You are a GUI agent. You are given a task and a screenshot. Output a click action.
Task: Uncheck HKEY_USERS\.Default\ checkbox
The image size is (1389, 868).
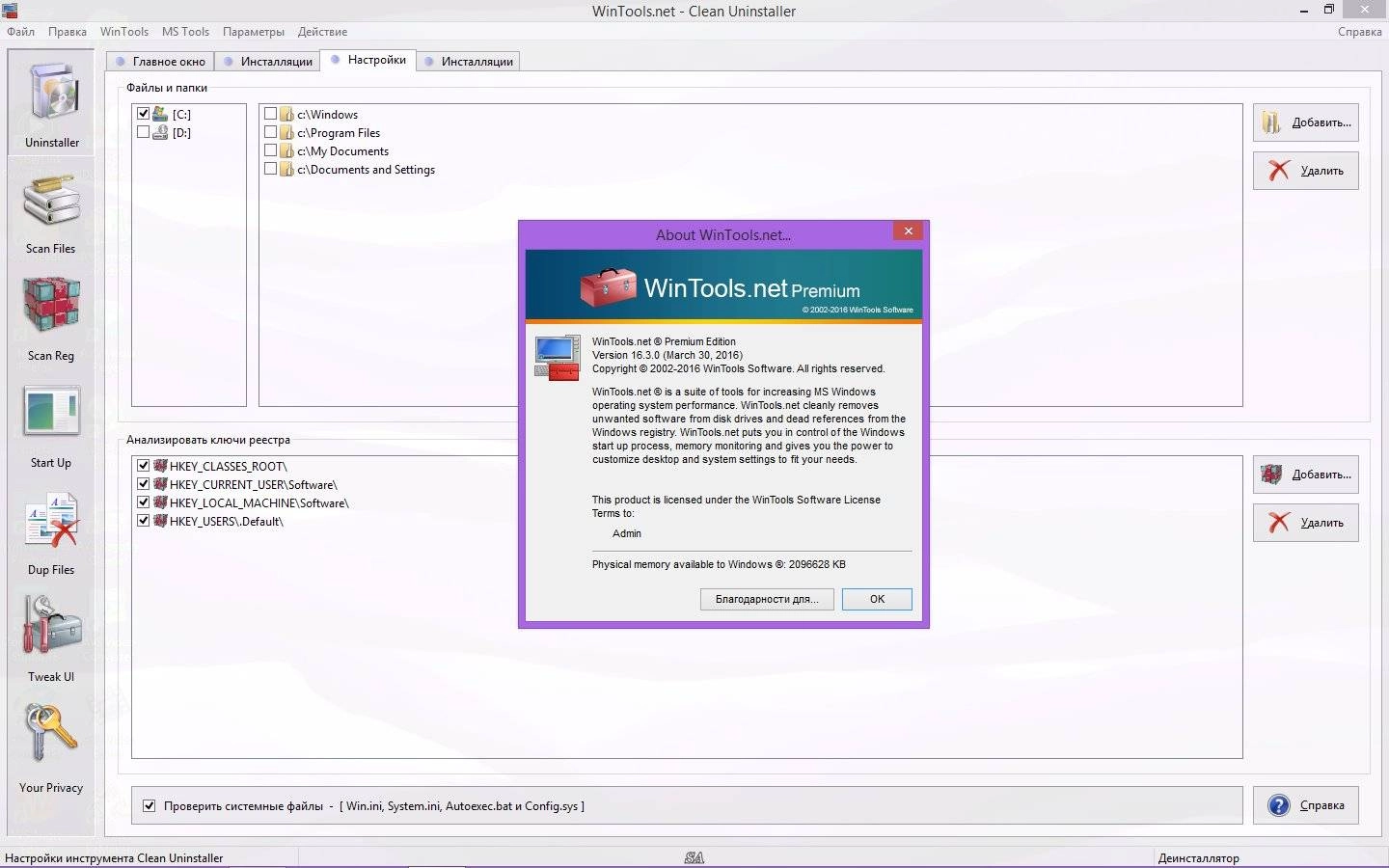[x=143, y=521]
